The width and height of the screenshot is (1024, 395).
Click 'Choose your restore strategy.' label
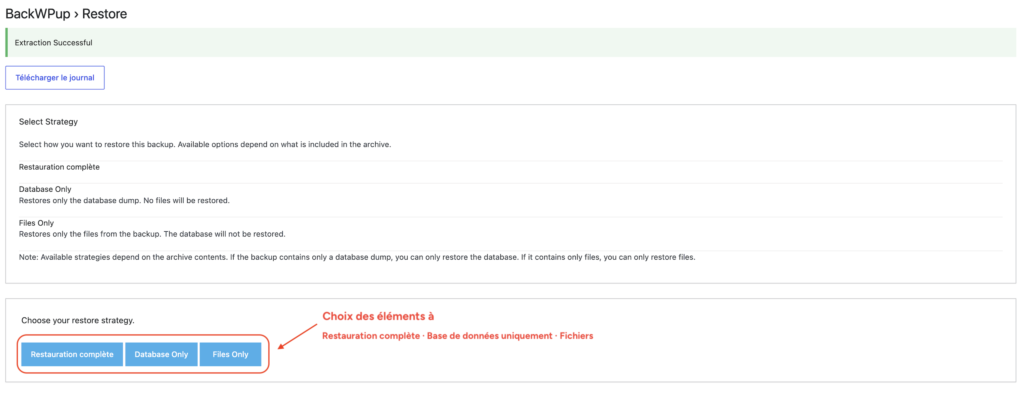tap(78, 321)
